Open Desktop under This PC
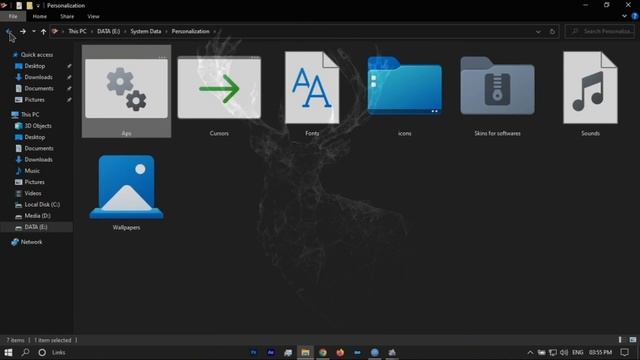Screen dimensions: 640x360 [x=35, y=137]
